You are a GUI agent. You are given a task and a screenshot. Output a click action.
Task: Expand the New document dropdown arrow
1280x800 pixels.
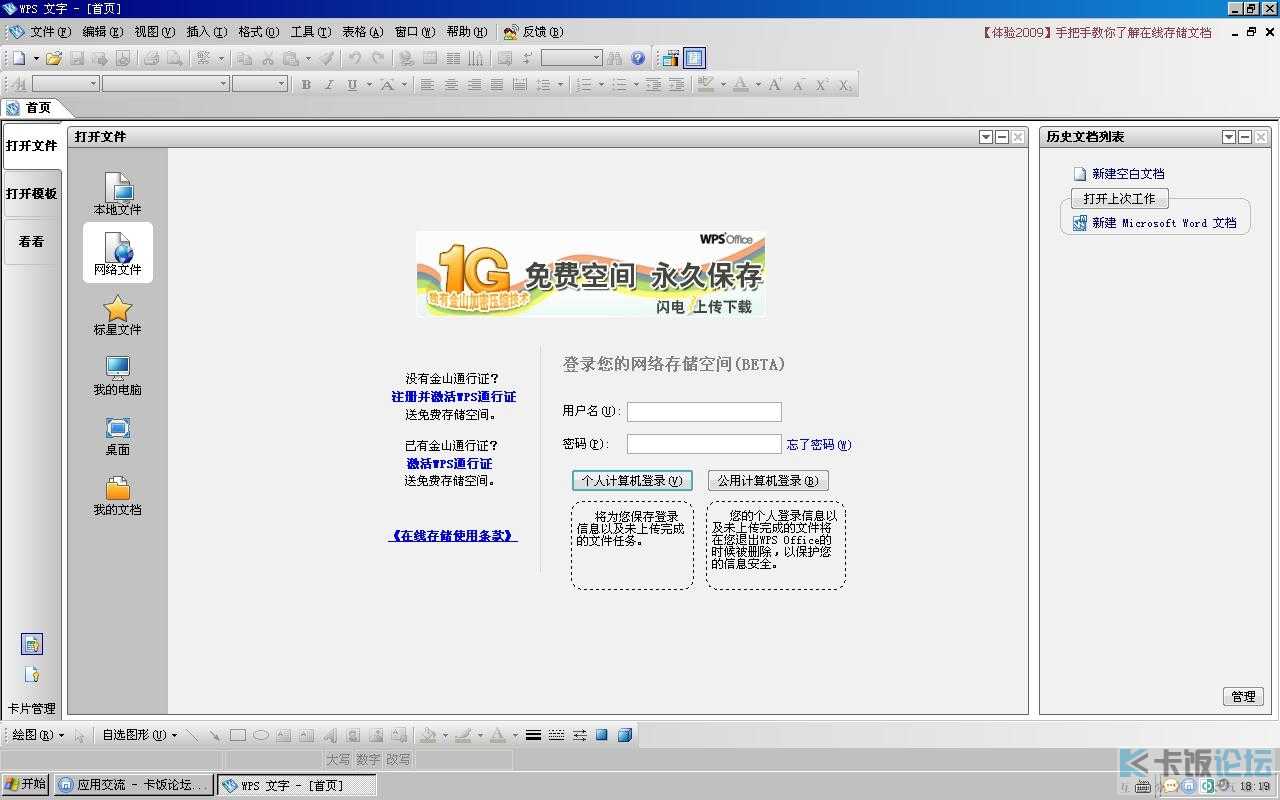pos(35,59)
